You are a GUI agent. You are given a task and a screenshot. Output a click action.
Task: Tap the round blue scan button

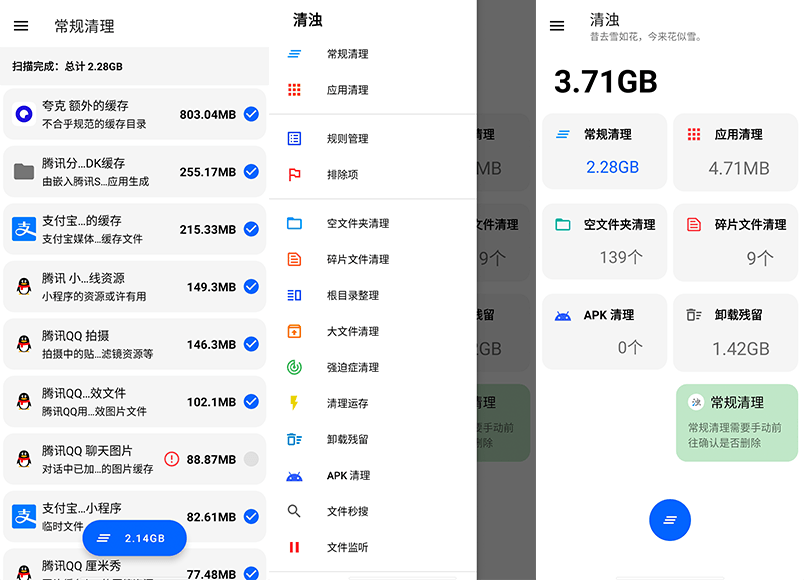[670, 520]
